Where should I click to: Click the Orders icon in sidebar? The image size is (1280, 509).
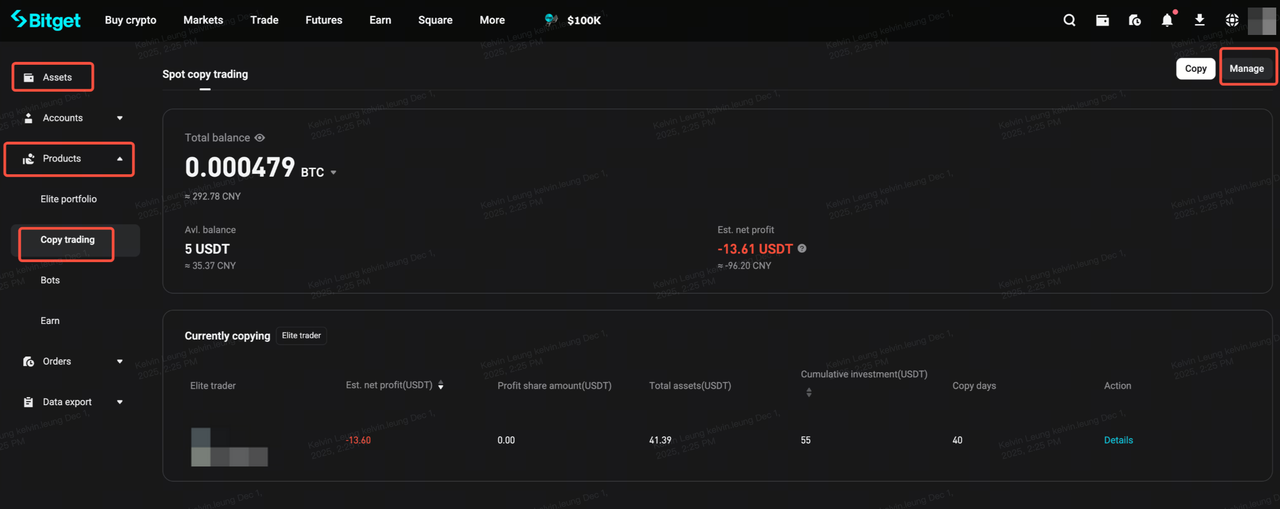(x=29, y=362)
